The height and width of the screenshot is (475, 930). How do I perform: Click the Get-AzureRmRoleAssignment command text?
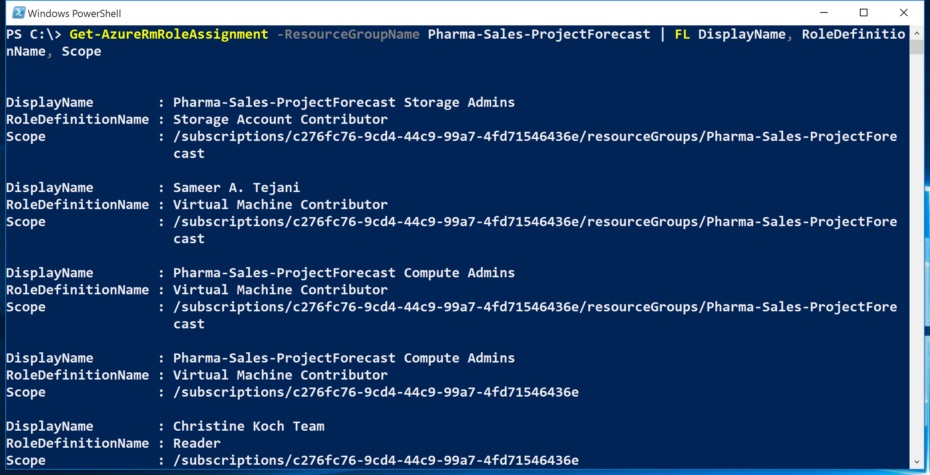[168, 34]
